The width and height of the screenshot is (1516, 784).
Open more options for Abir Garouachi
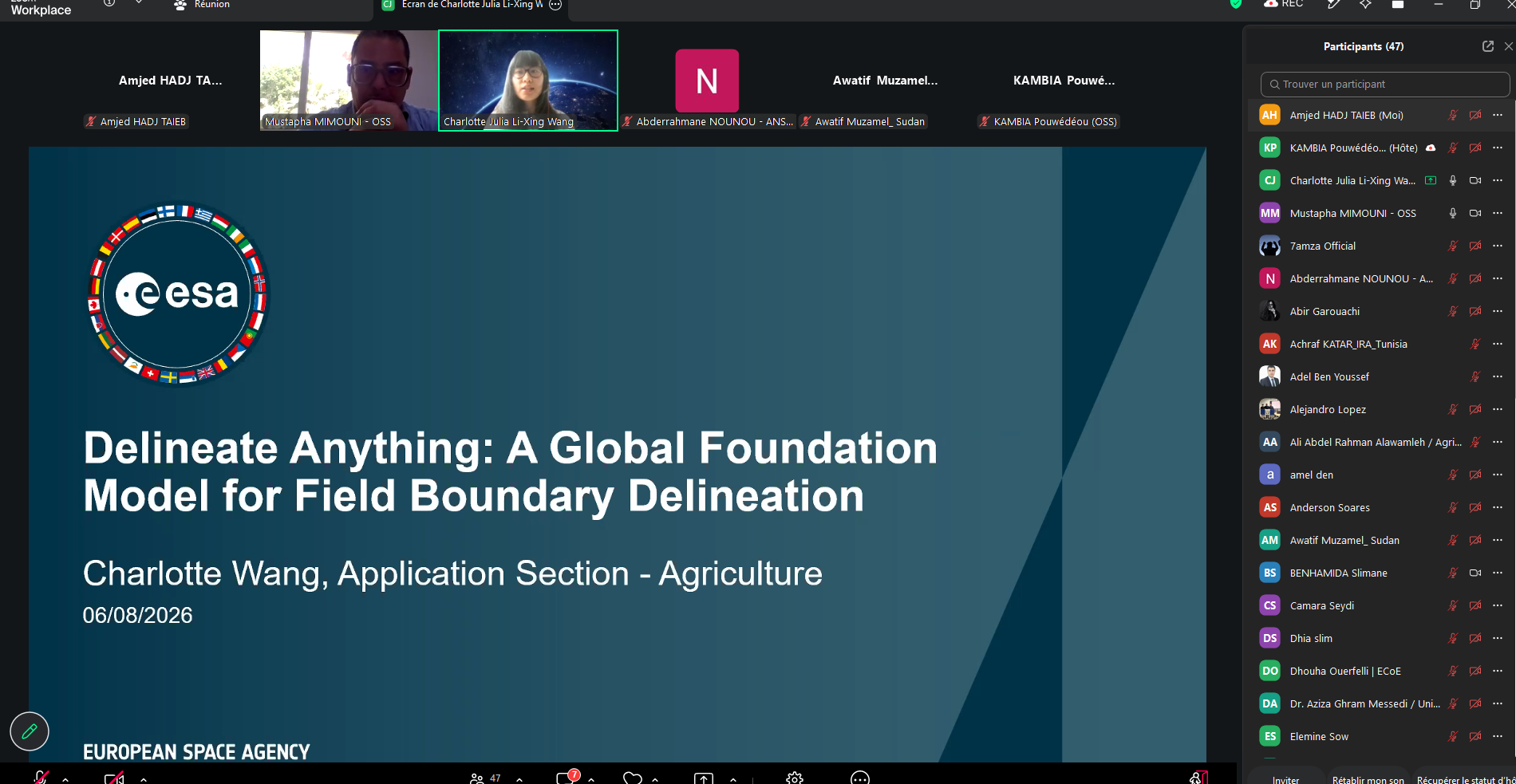(x=1498, y=311)
